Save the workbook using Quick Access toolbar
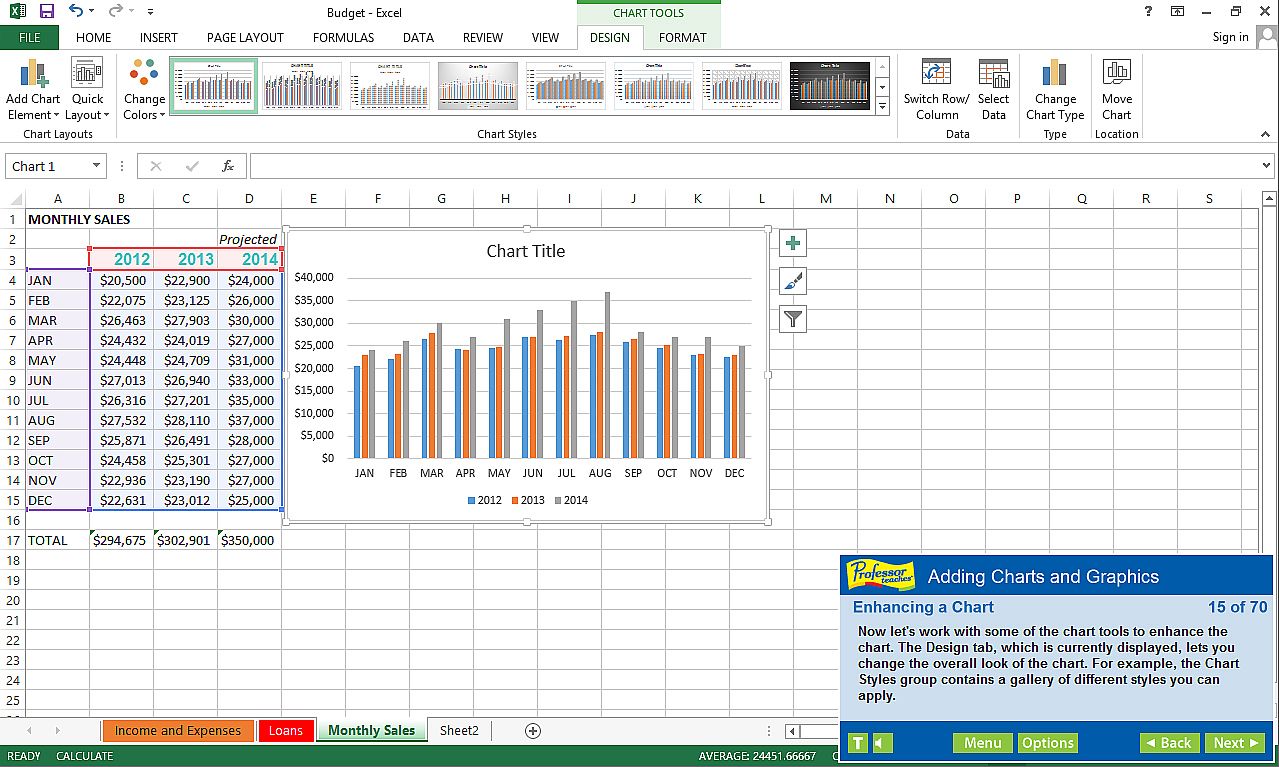The height and width of the screenshot is (767, 1279). coord(46,11)
